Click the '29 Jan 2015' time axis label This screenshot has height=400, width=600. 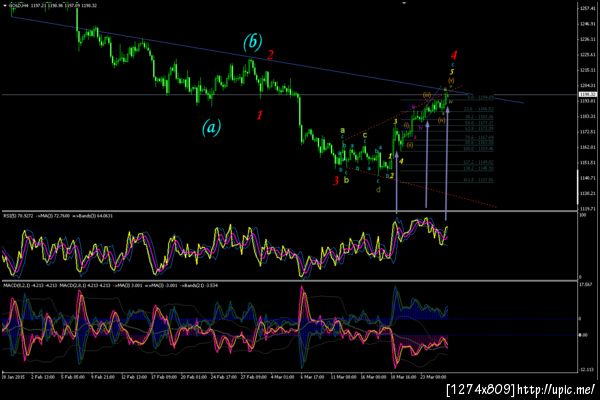click(14, 377)
